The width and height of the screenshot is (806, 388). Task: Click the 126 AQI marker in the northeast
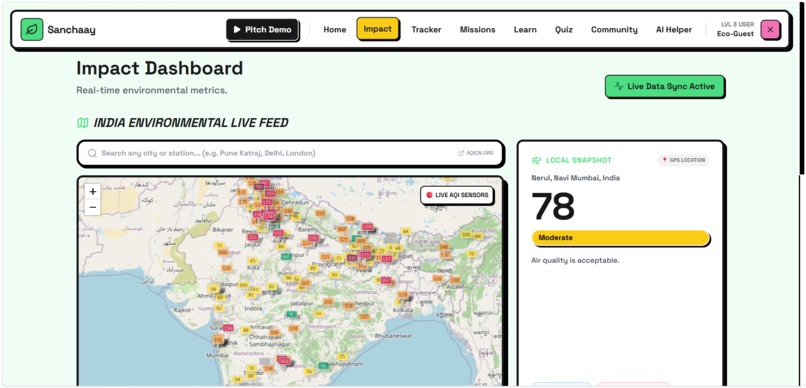[x=437, y=279]
